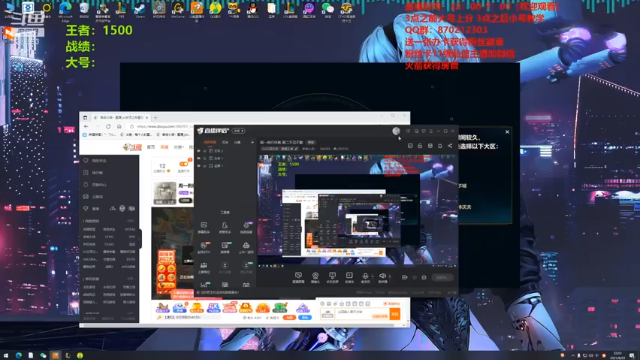Open the yellow folder desktop icon
This screenshot has width=640, height=360.
coord(271,9)
